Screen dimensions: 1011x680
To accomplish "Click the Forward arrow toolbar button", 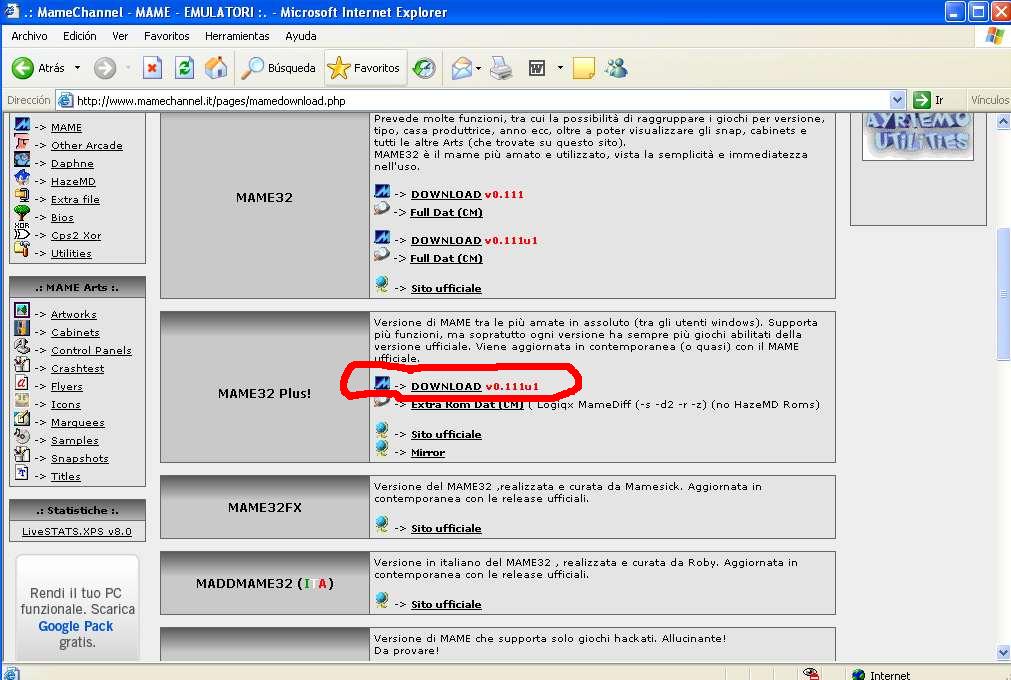I will point(104,68).
